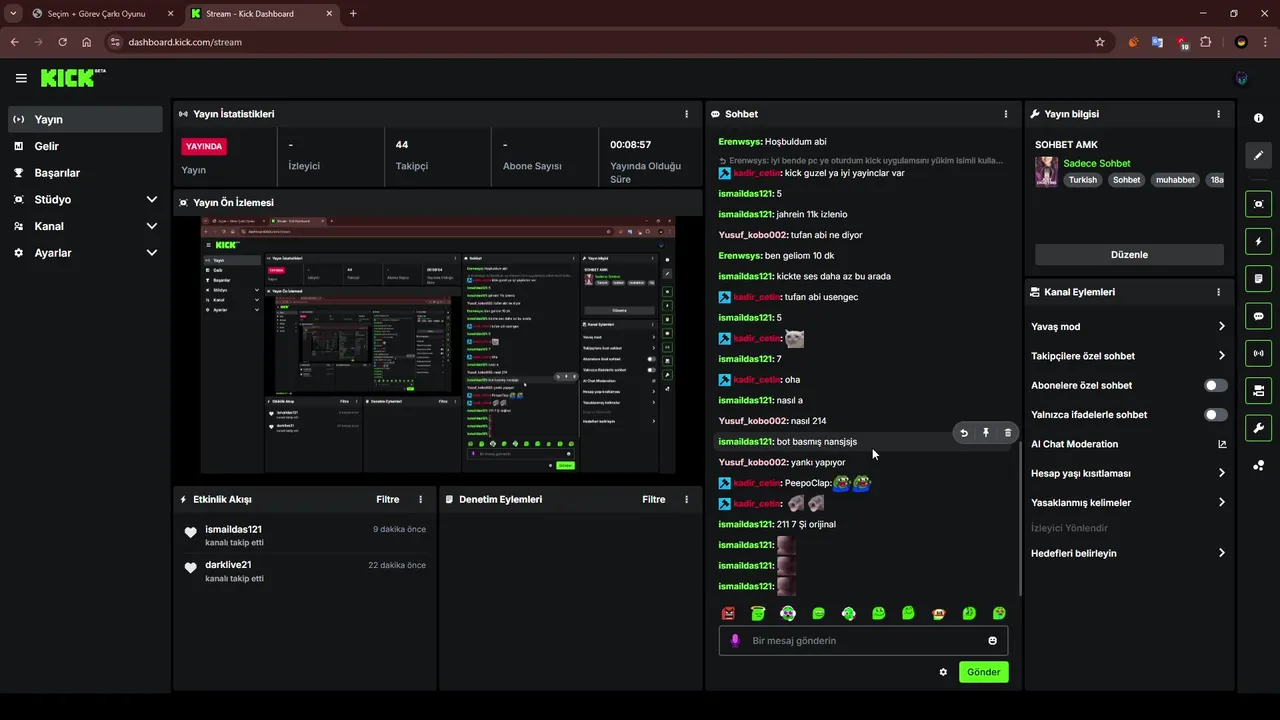
Task: Click the Sadece Sohbet category link
Action: [x=1097, y=163]
